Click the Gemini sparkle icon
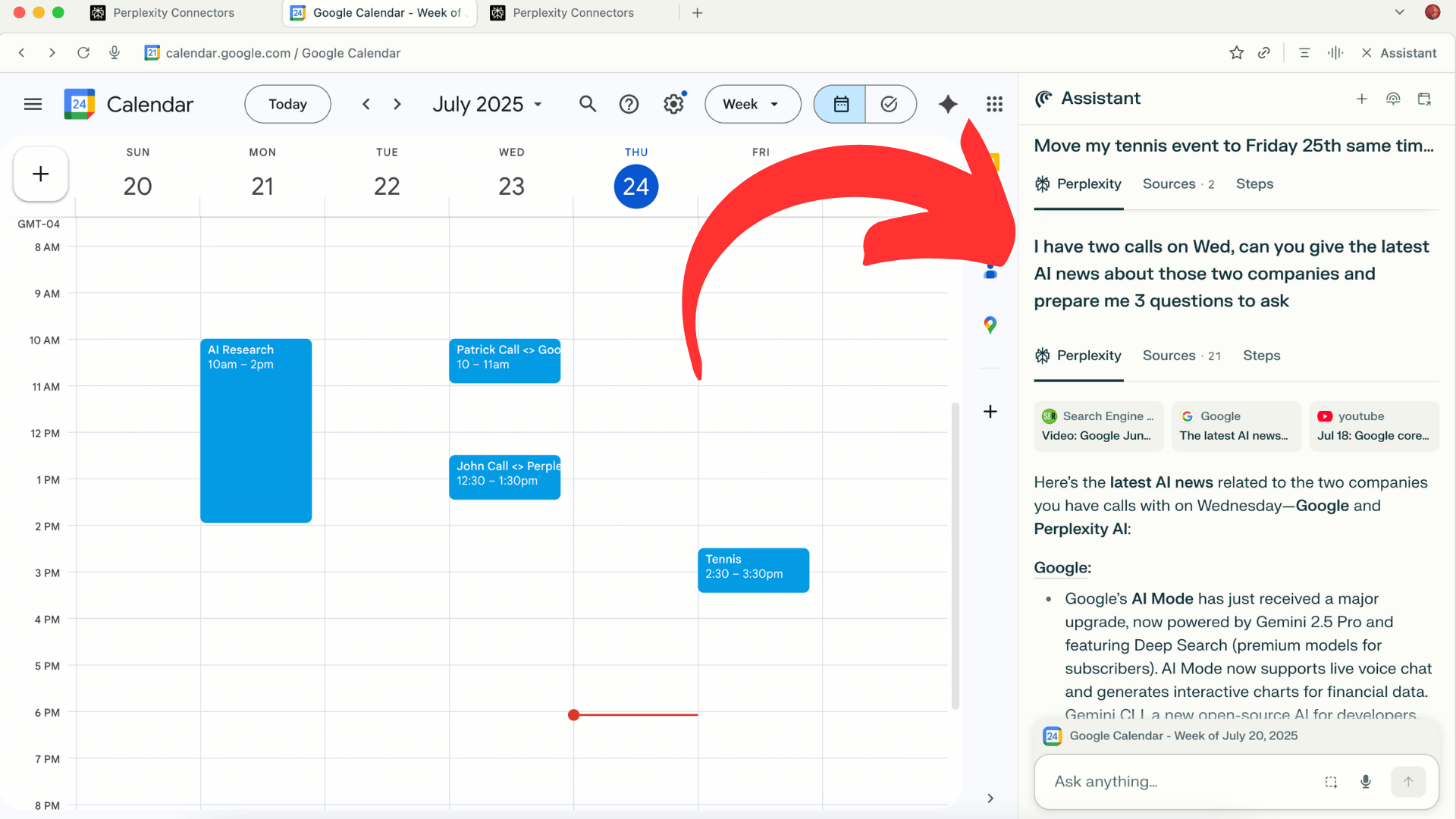Viewport: 1456px width, 819px height. pos(948,104)
